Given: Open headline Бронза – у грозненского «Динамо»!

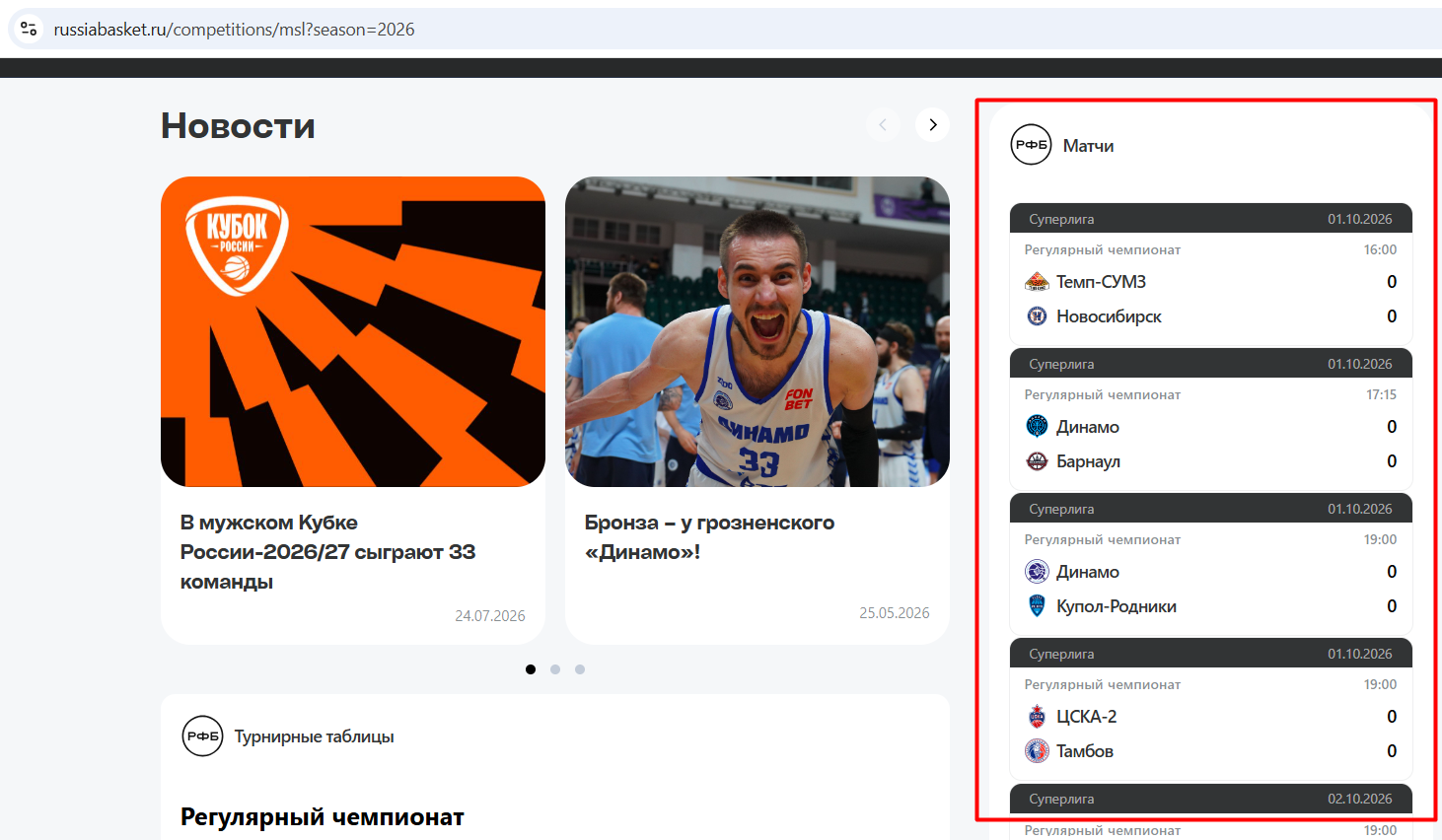Looking at the screenshot, I should [709, 537].
